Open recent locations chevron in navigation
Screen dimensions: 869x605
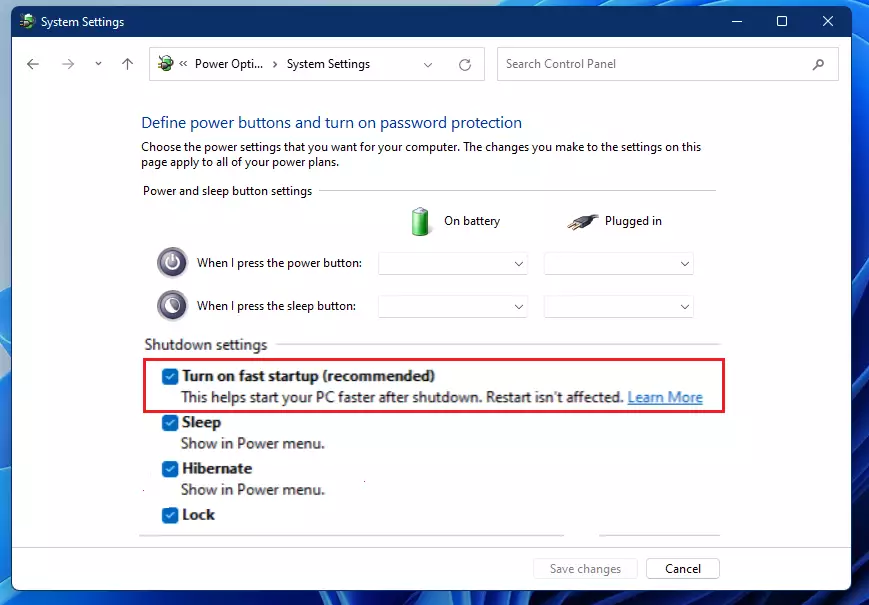98,64
